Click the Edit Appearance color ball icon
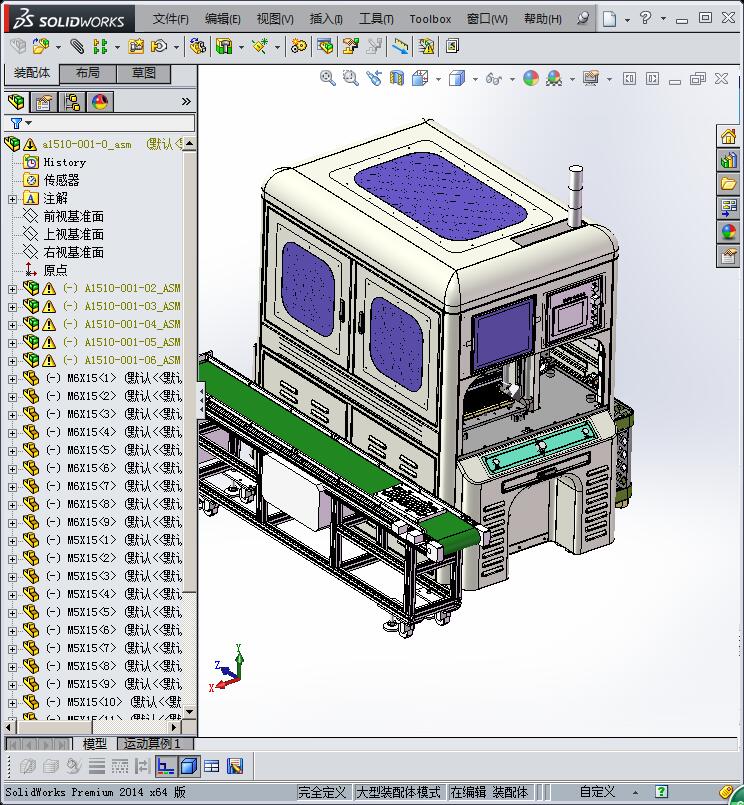Image resolution: width=744 pixels, height=805 pixels. click(531, 78)
